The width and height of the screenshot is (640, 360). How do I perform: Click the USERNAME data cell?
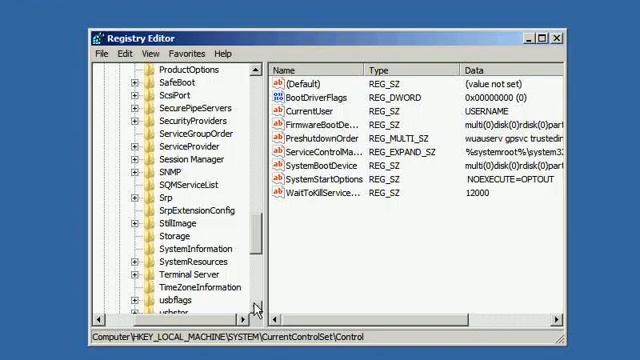pos(487,111)
